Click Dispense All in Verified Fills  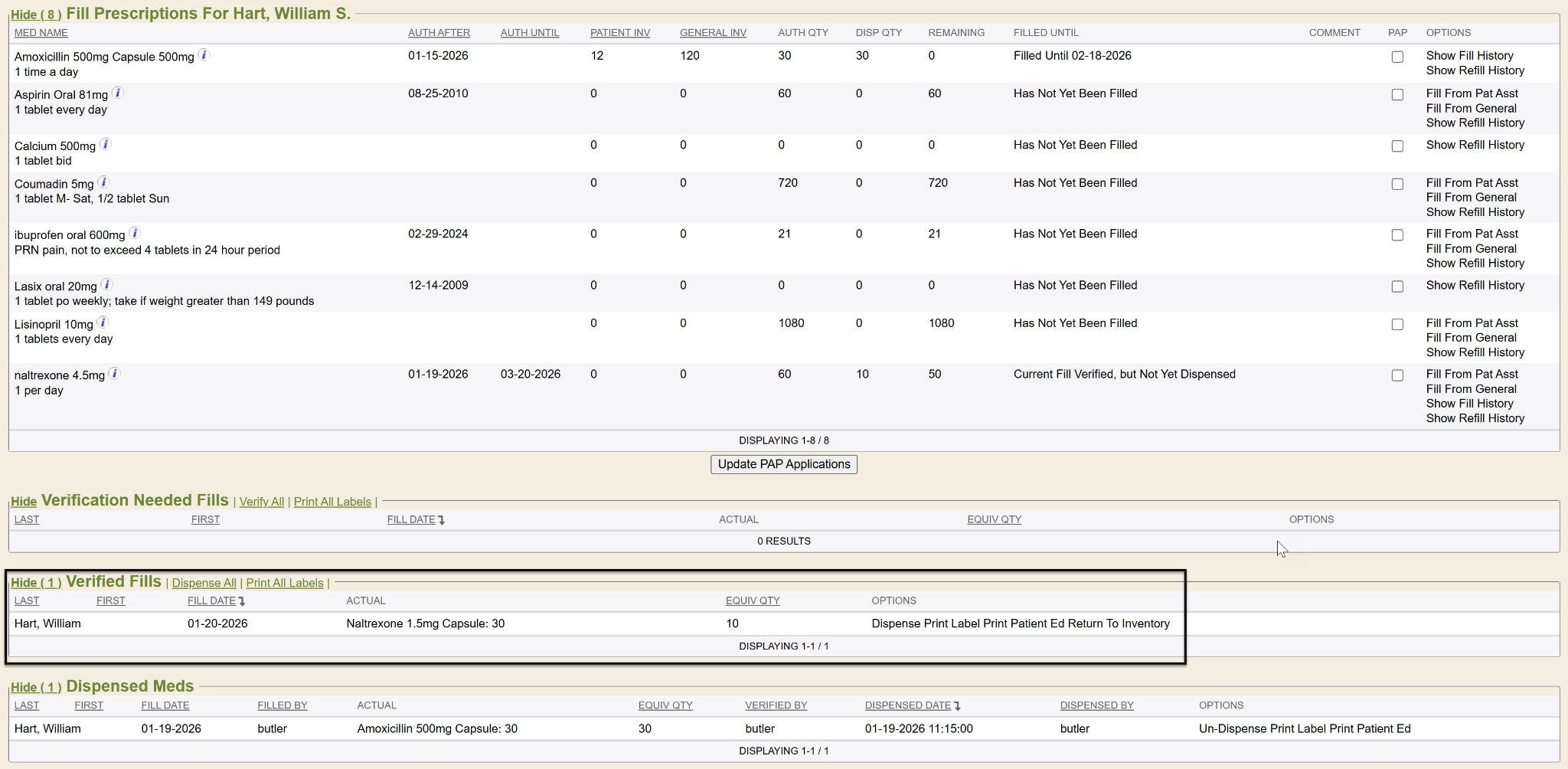[x=204, y=583]
